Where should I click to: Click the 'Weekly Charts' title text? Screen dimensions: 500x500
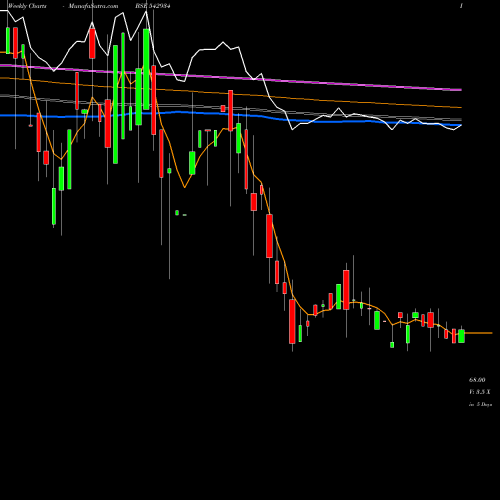(x=27, y=6)
